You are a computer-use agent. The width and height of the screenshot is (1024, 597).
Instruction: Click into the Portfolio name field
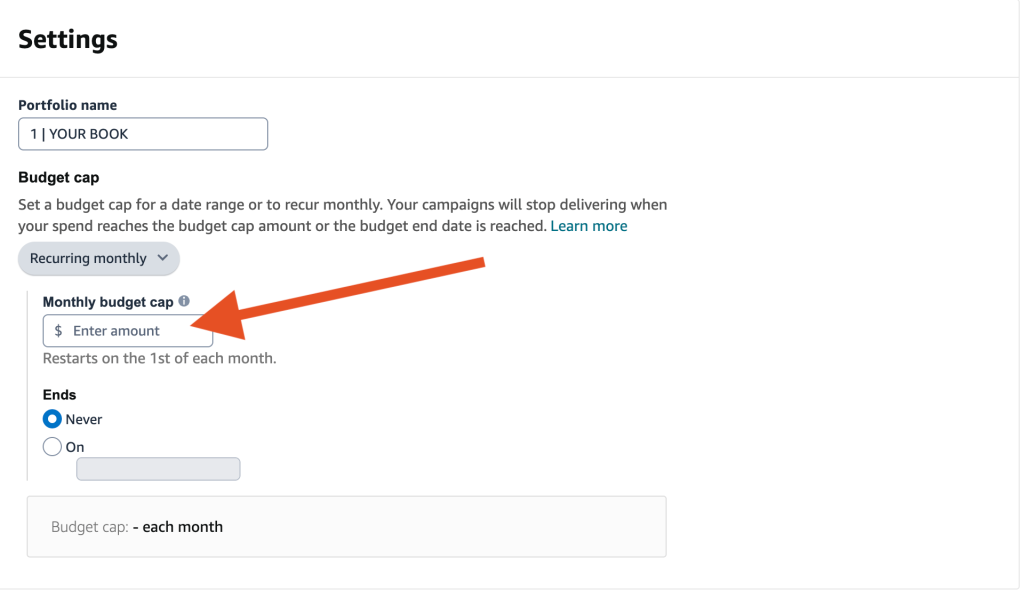(x=143, y=134)
